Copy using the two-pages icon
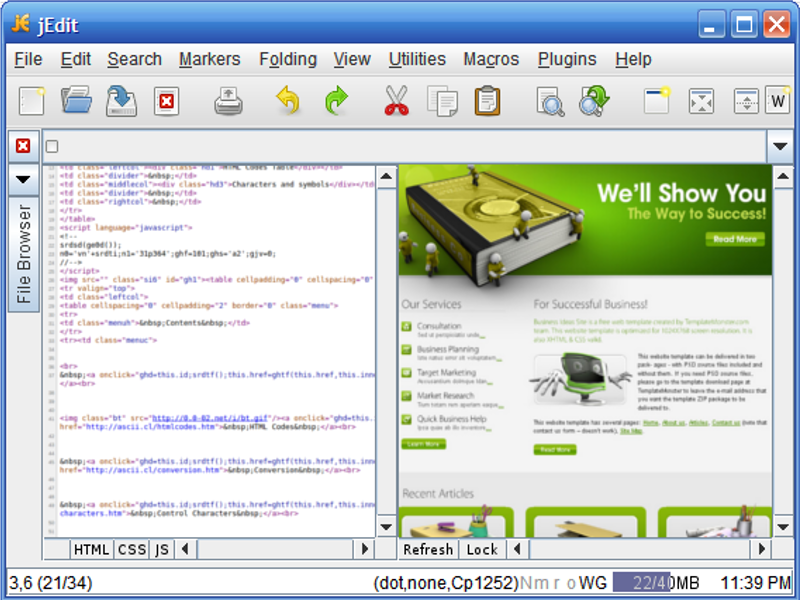Viewport: 800px width, 600px height. coord(442,101)
